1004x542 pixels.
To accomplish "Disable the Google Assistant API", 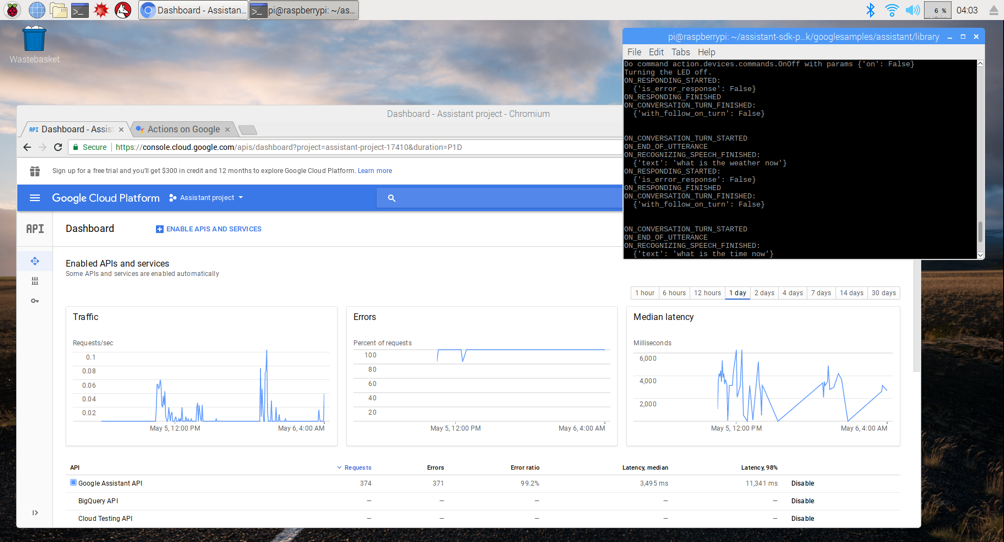I will click(x=802, y=484).
